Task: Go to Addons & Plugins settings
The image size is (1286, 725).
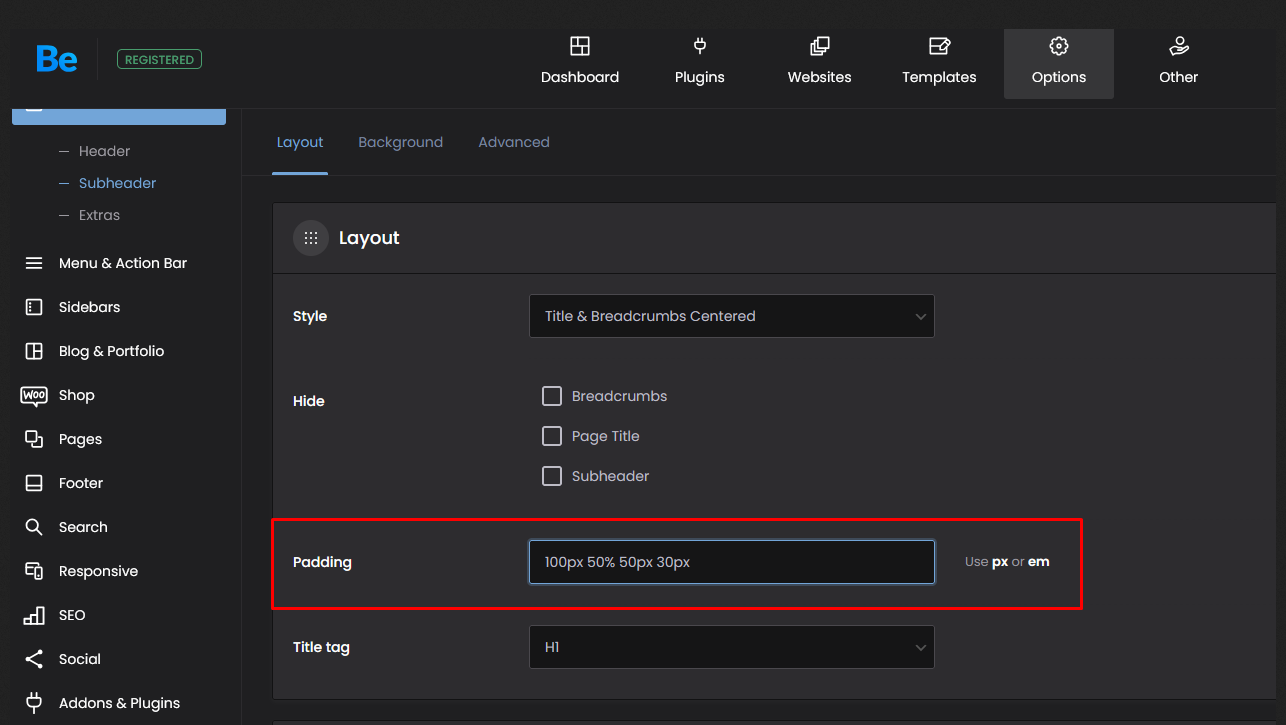Action: pyautogui.click(x=119, y=703)
